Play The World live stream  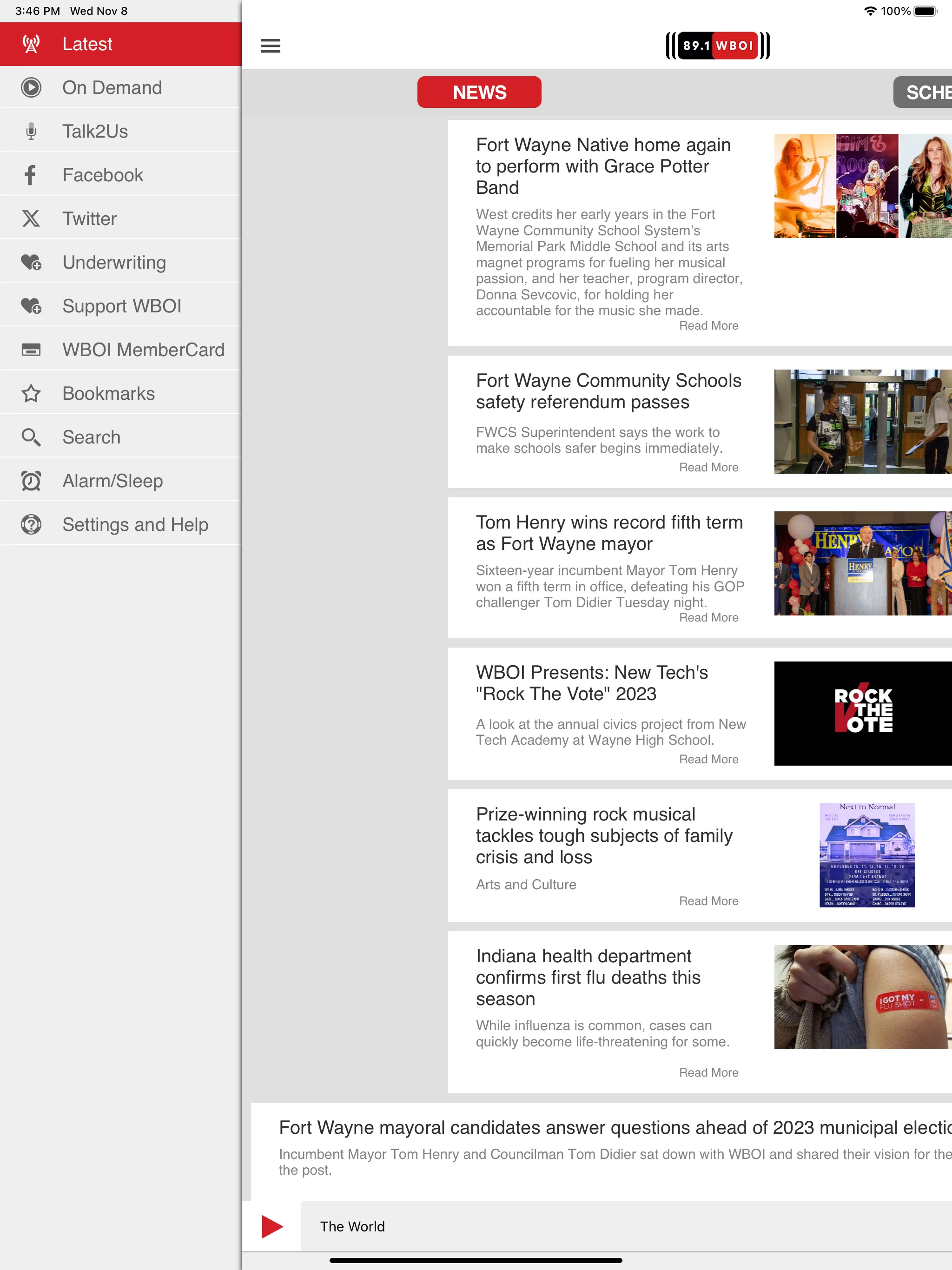pos(271,1226)
